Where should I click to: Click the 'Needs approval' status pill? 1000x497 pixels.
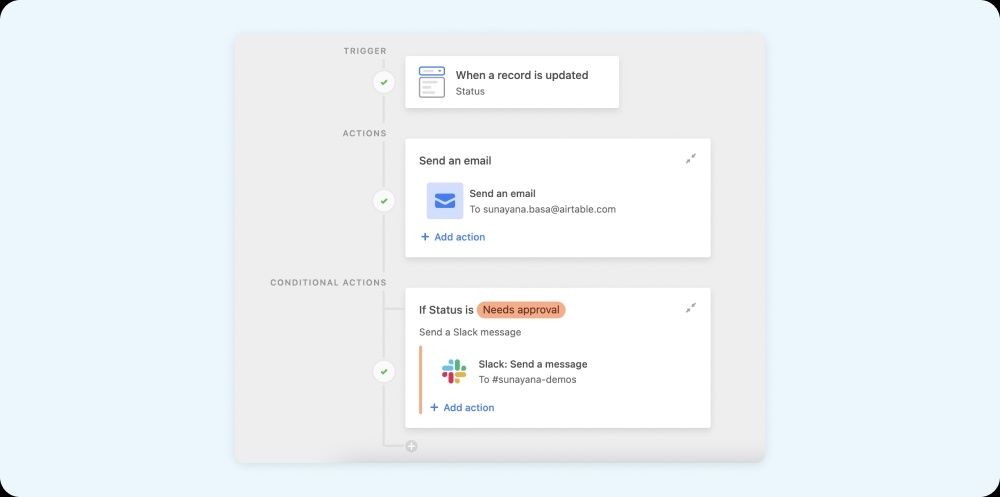[521, 310]
